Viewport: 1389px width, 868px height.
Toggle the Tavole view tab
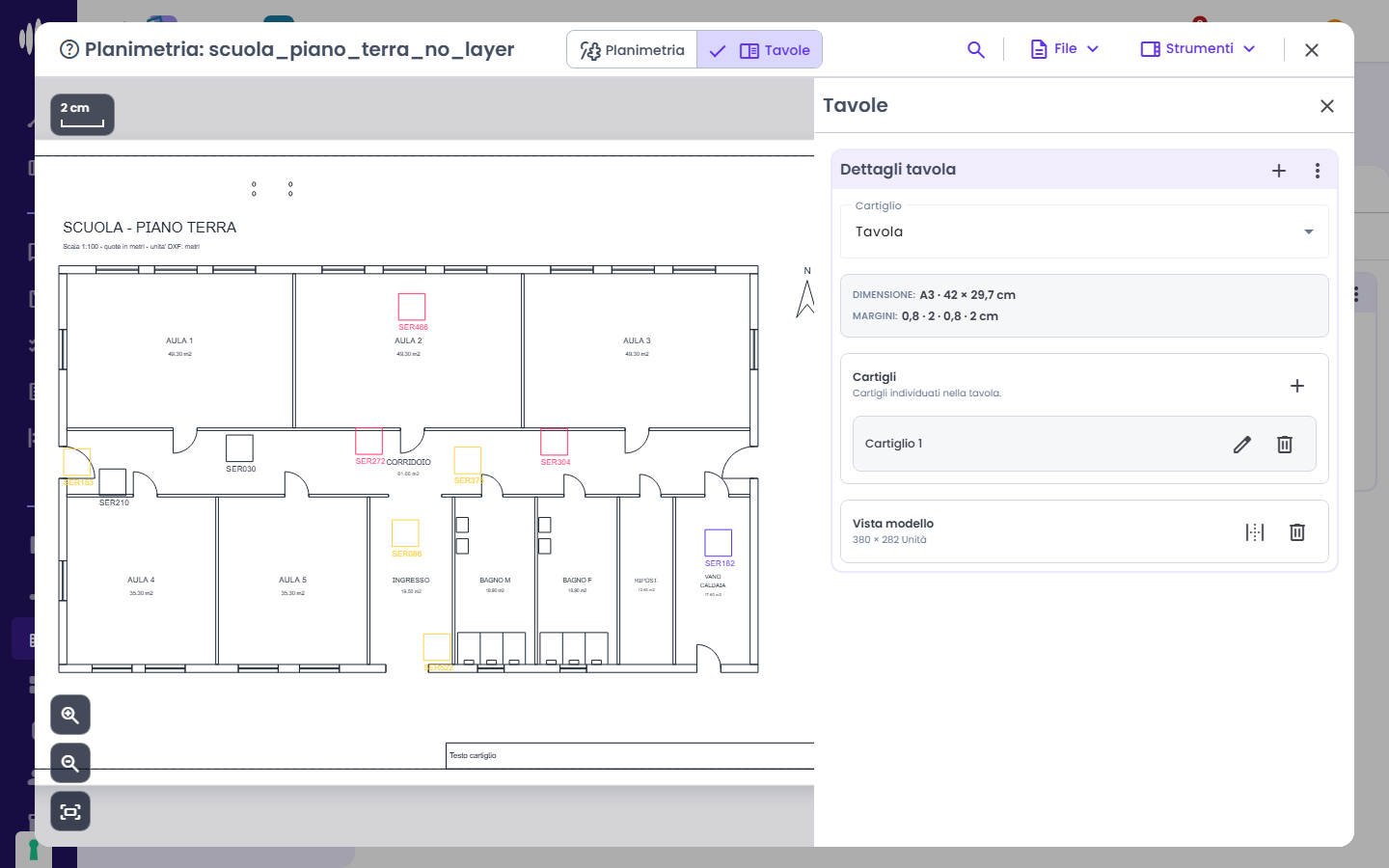click(760, 50)
